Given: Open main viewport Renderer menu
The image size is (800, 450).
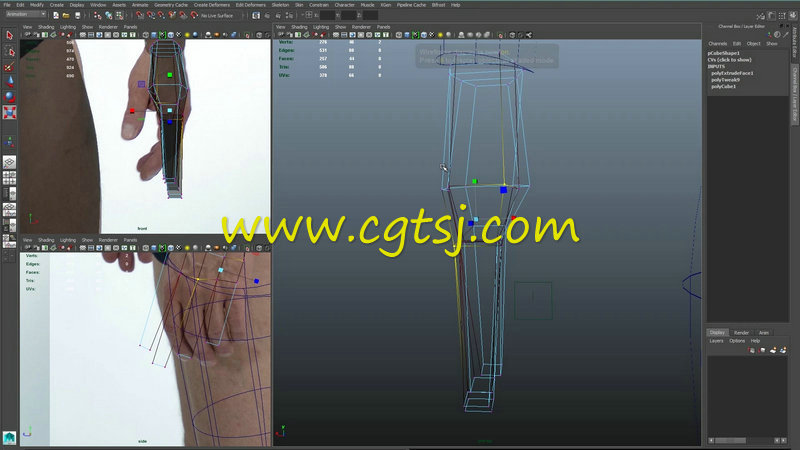Looking at the screenshot, I should coord(361,27).
